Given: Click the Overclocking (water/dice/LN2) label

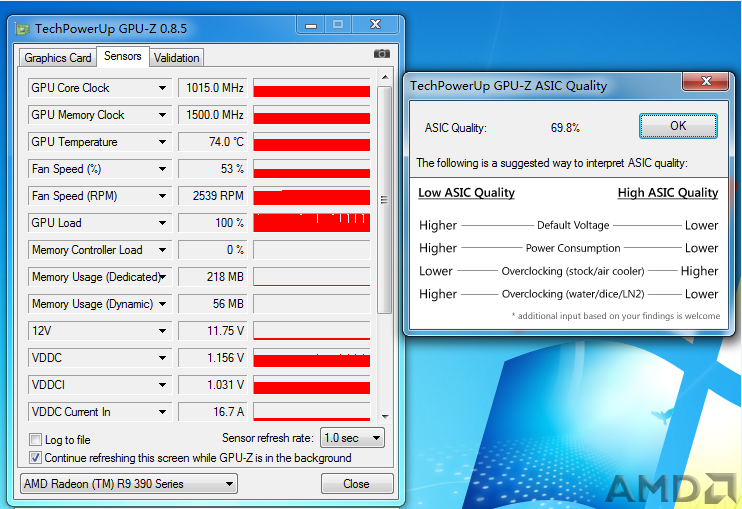Looking at the screenshot, I should [x=573, y=294].
